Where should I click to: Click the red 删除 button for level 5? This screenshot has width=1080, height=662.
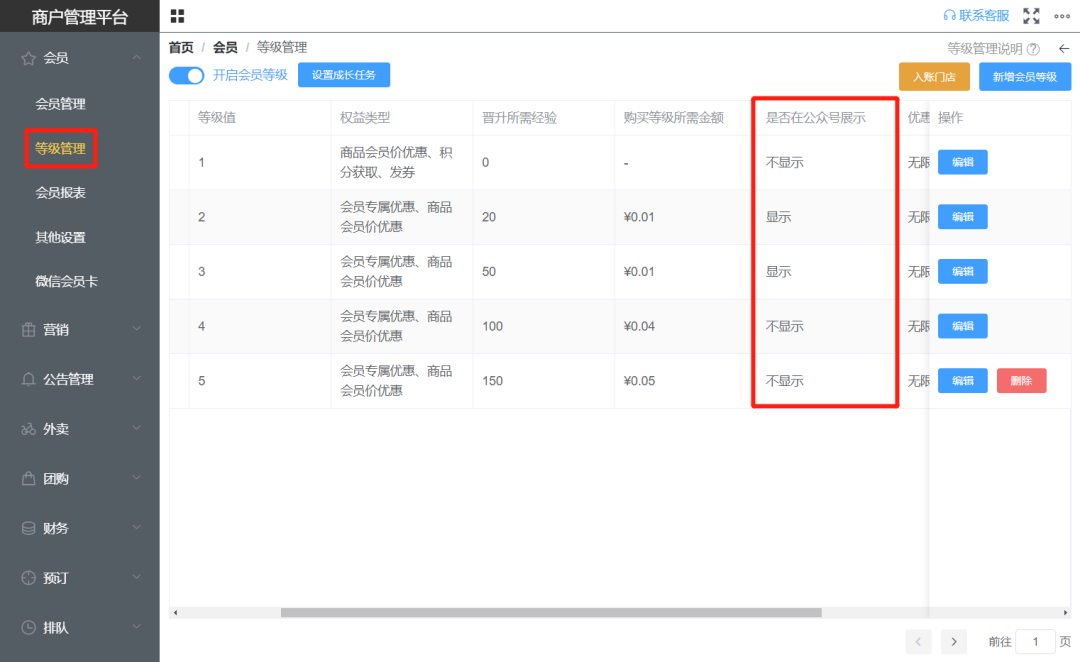[x=1021, y=381]
